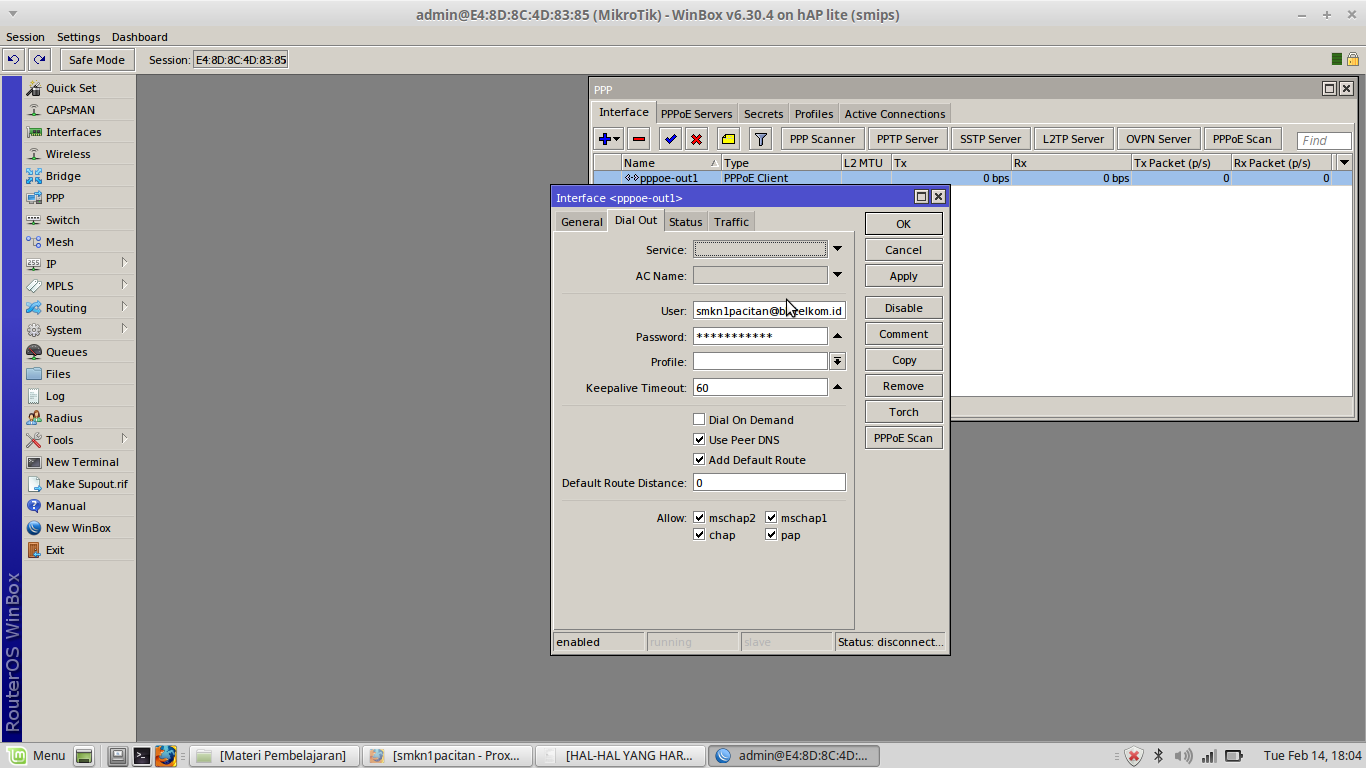Collapse the Keepalive Timeout field arrow
The image size is (1366, 768).
tap(838, 387)
